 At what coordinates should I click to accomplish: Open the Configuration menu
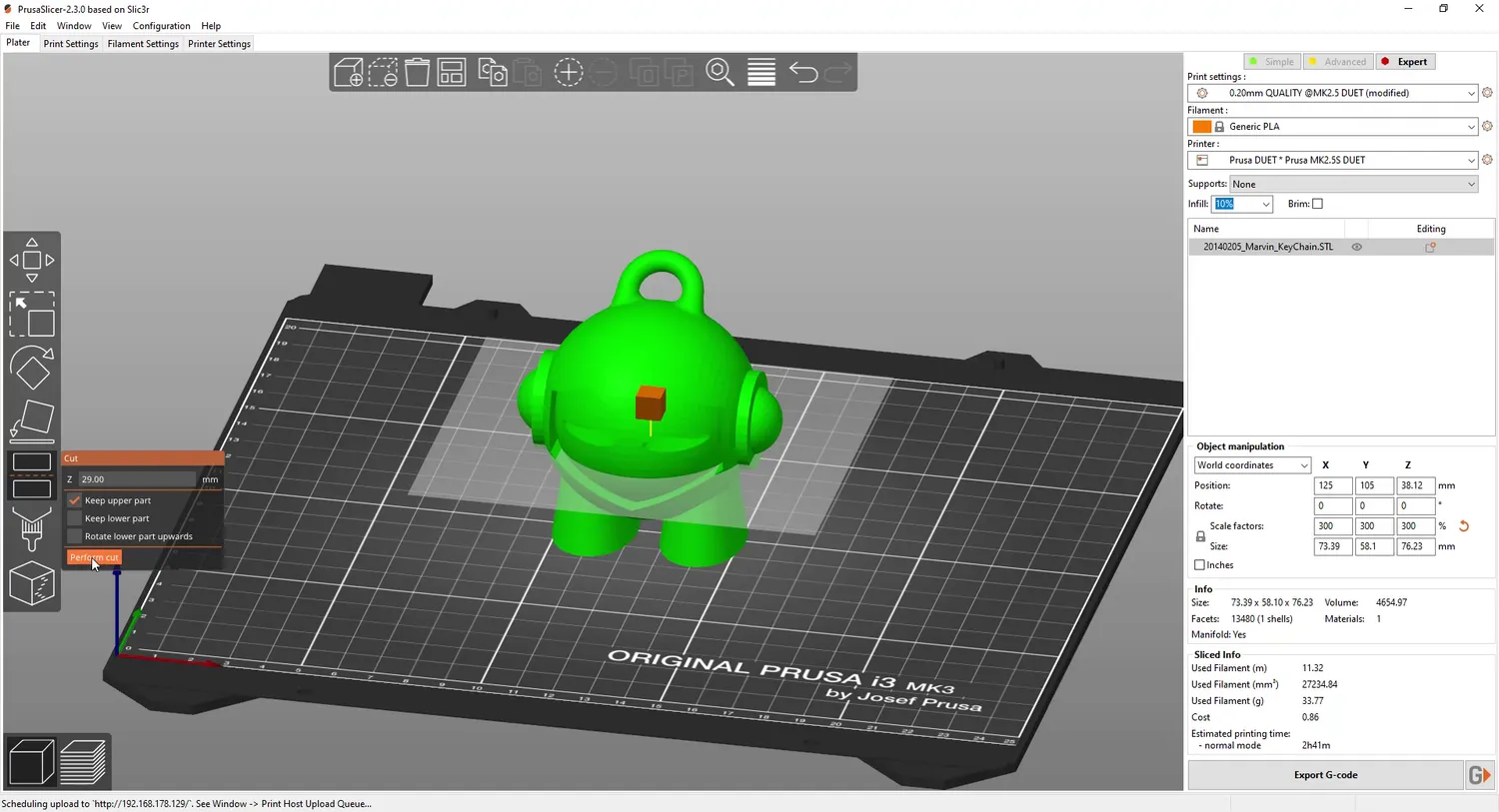pos(161,26)
